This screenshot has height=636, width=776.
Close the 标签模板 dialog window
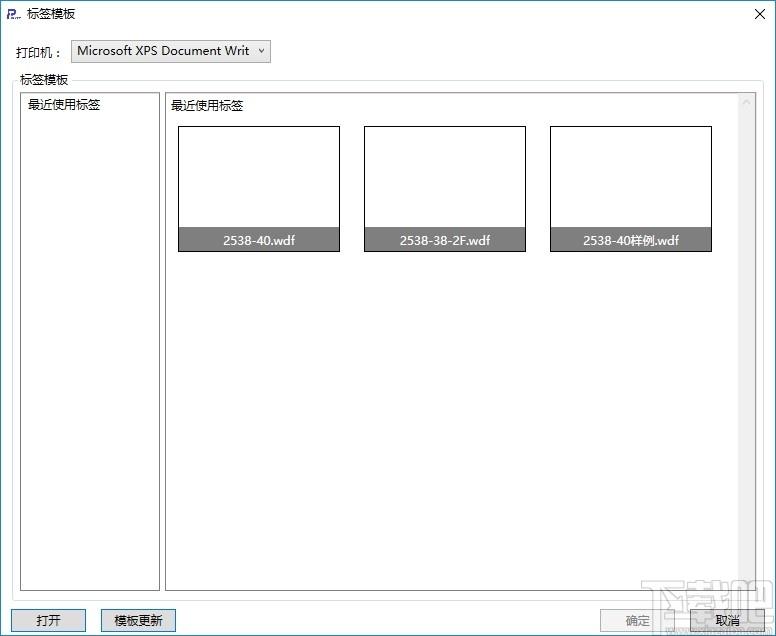click(760, 14)
